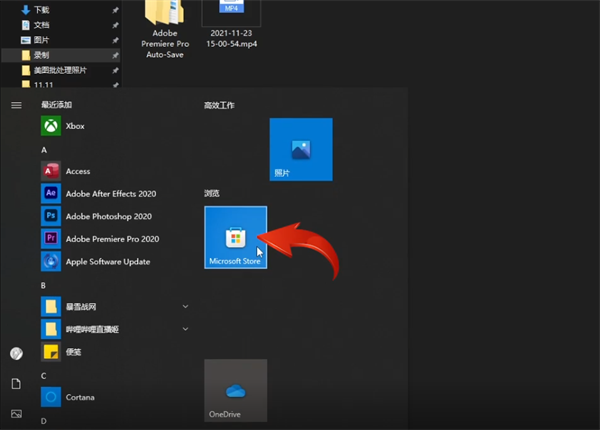The width and height of the screenshot is (600, 430).
Task: Jump to letter C section header
Action: tap(44, 376)
